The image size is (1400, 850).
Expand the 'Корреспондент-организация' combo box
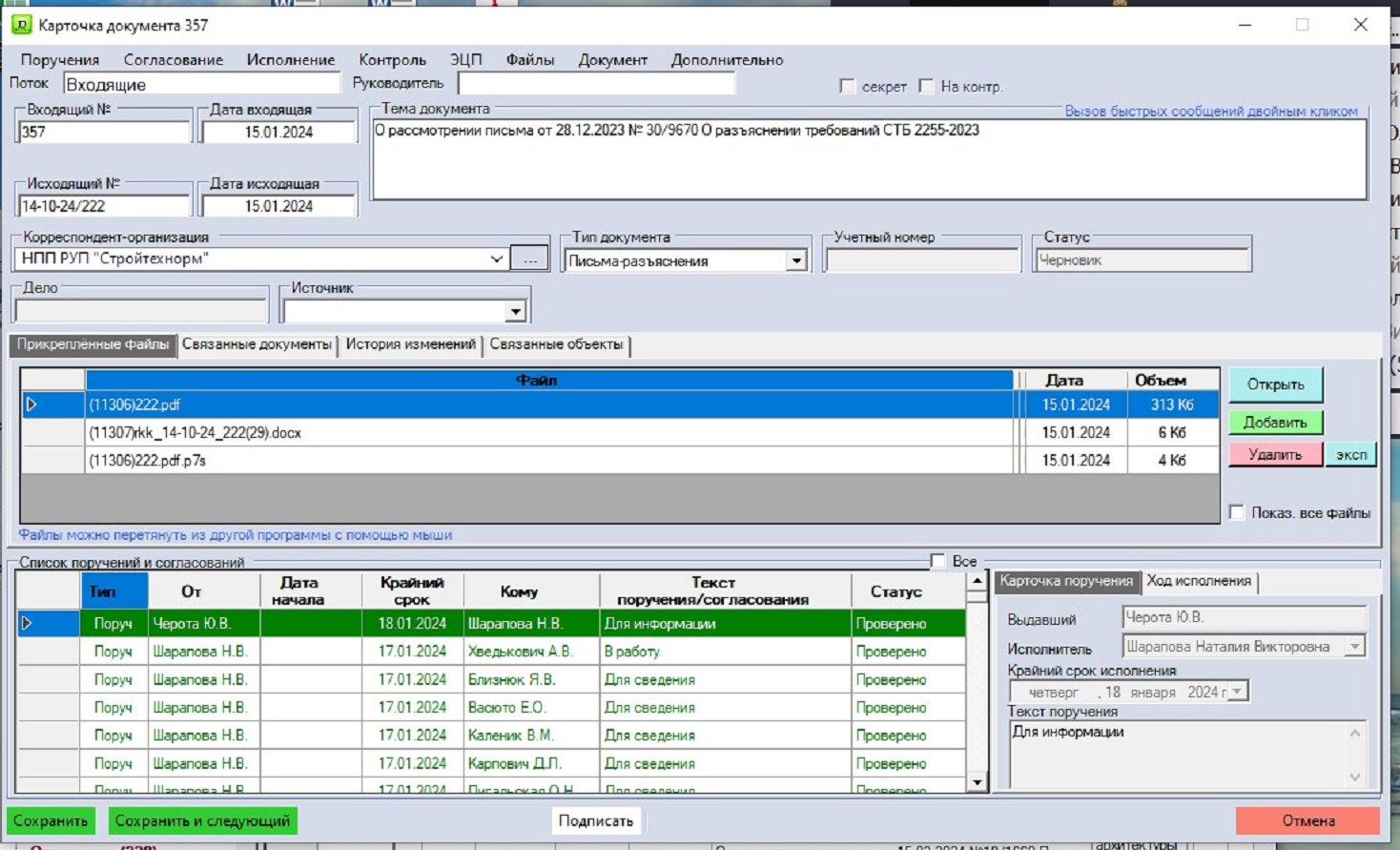tap(496, 259)
